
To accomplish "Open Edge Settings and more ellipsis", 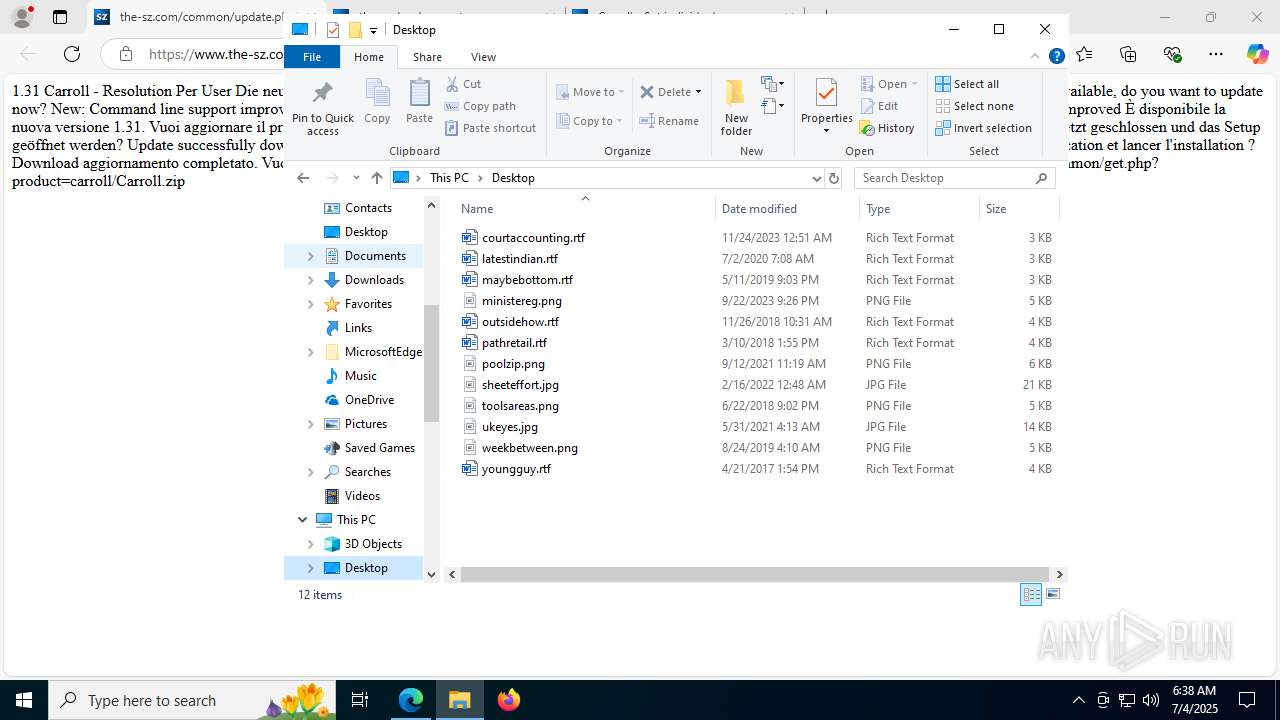I will click(1216, 54).
